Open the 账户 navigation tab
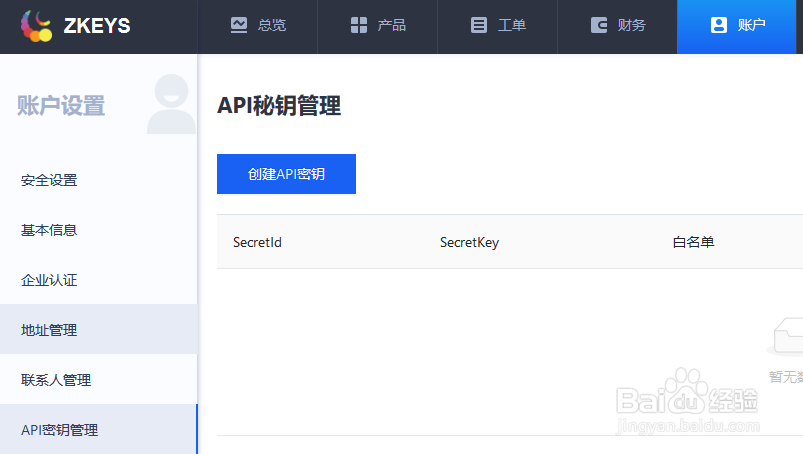 736,27
